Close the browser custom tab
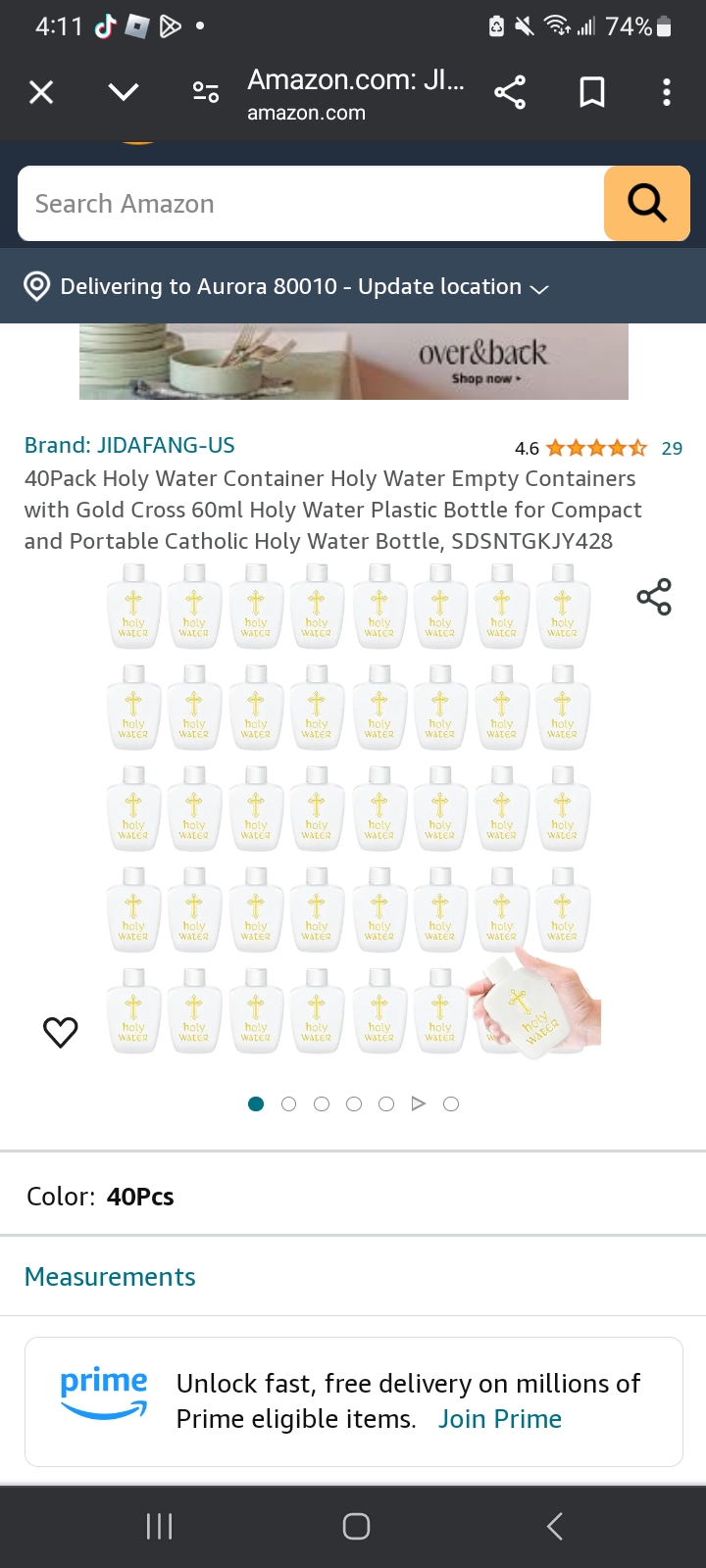Screen dimensions: 706x1568 click(41, 92)
